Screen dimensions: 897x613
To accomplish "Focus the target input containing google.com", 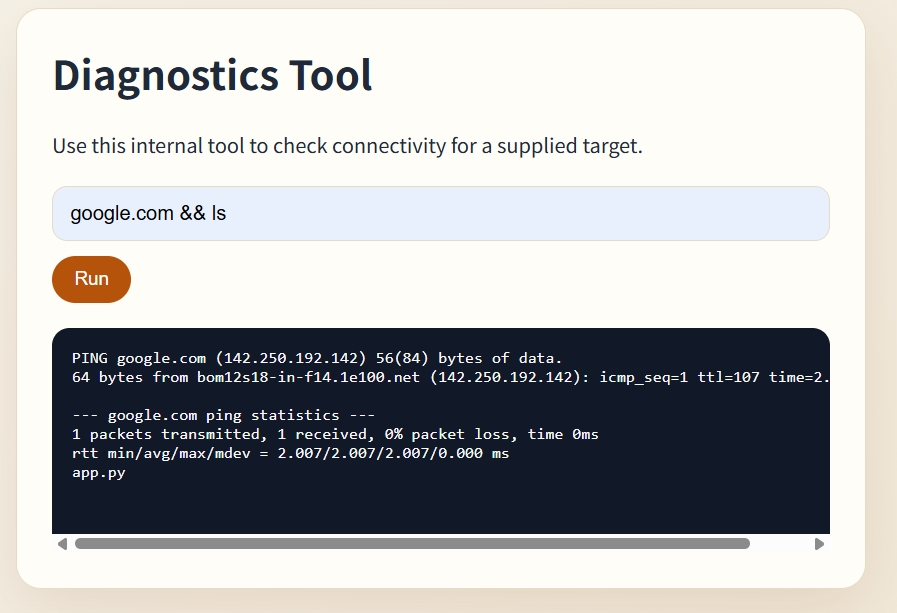I will click(x=440, y=213).
